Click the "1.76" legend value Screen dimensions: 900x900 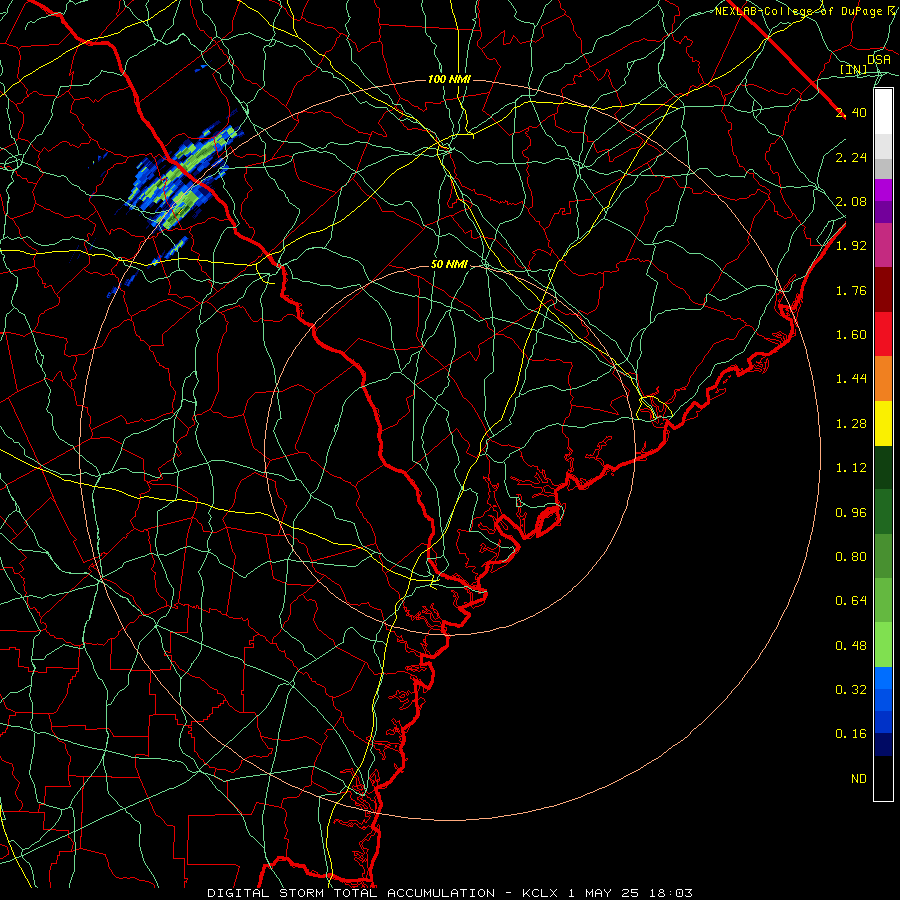pos(851,290)
